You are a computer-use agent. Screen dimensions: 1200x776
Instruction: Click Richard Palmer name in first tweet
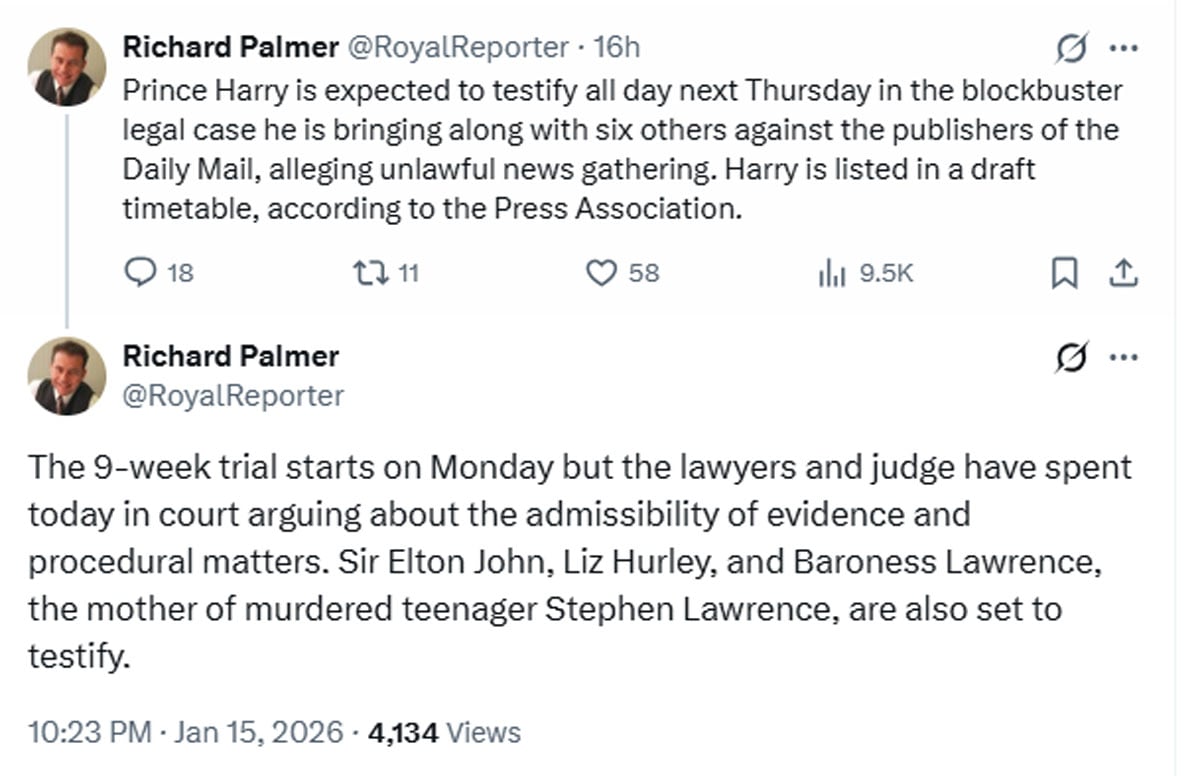coord(230,46)
